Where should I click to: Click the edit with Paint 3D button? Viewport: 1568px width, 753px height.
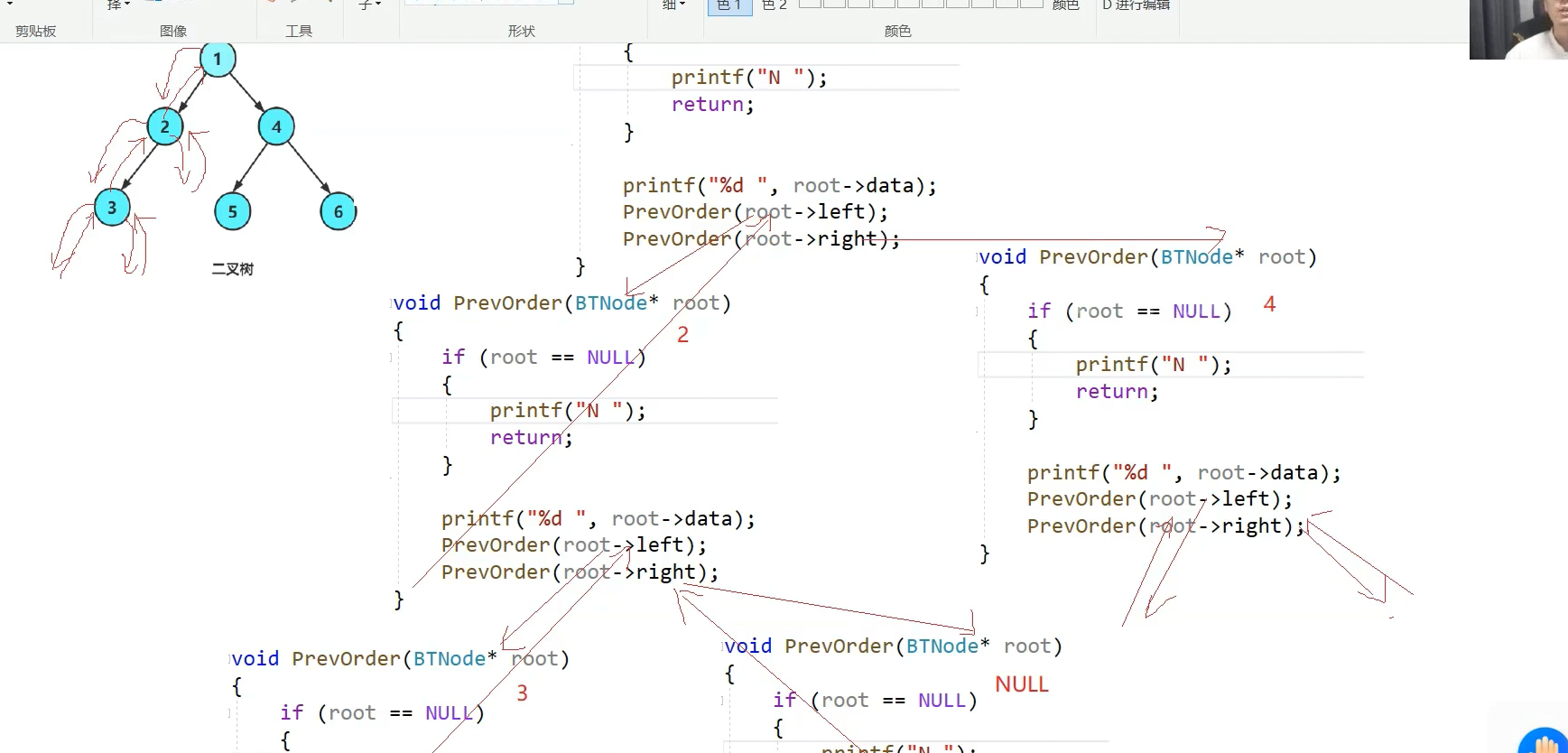click(1137, 5)
